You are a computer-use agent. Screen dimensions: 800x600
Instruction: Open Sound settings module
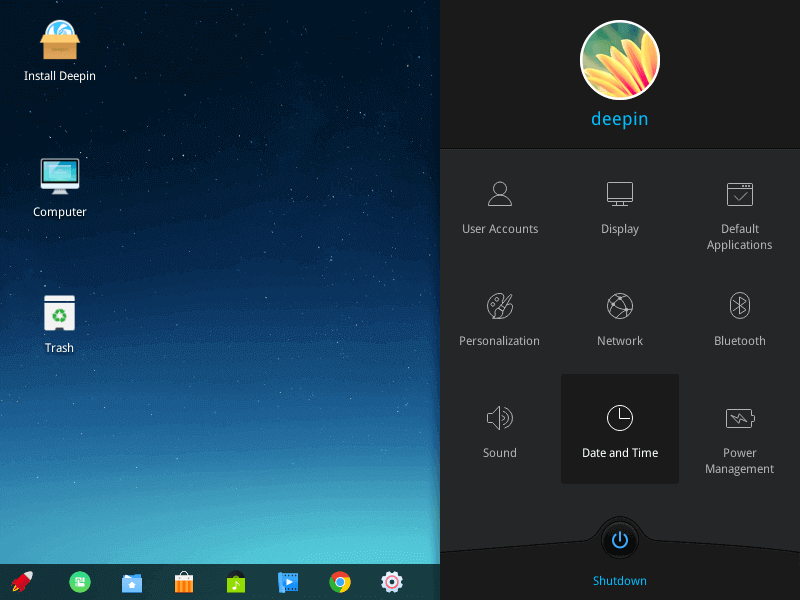coord(499,431)
